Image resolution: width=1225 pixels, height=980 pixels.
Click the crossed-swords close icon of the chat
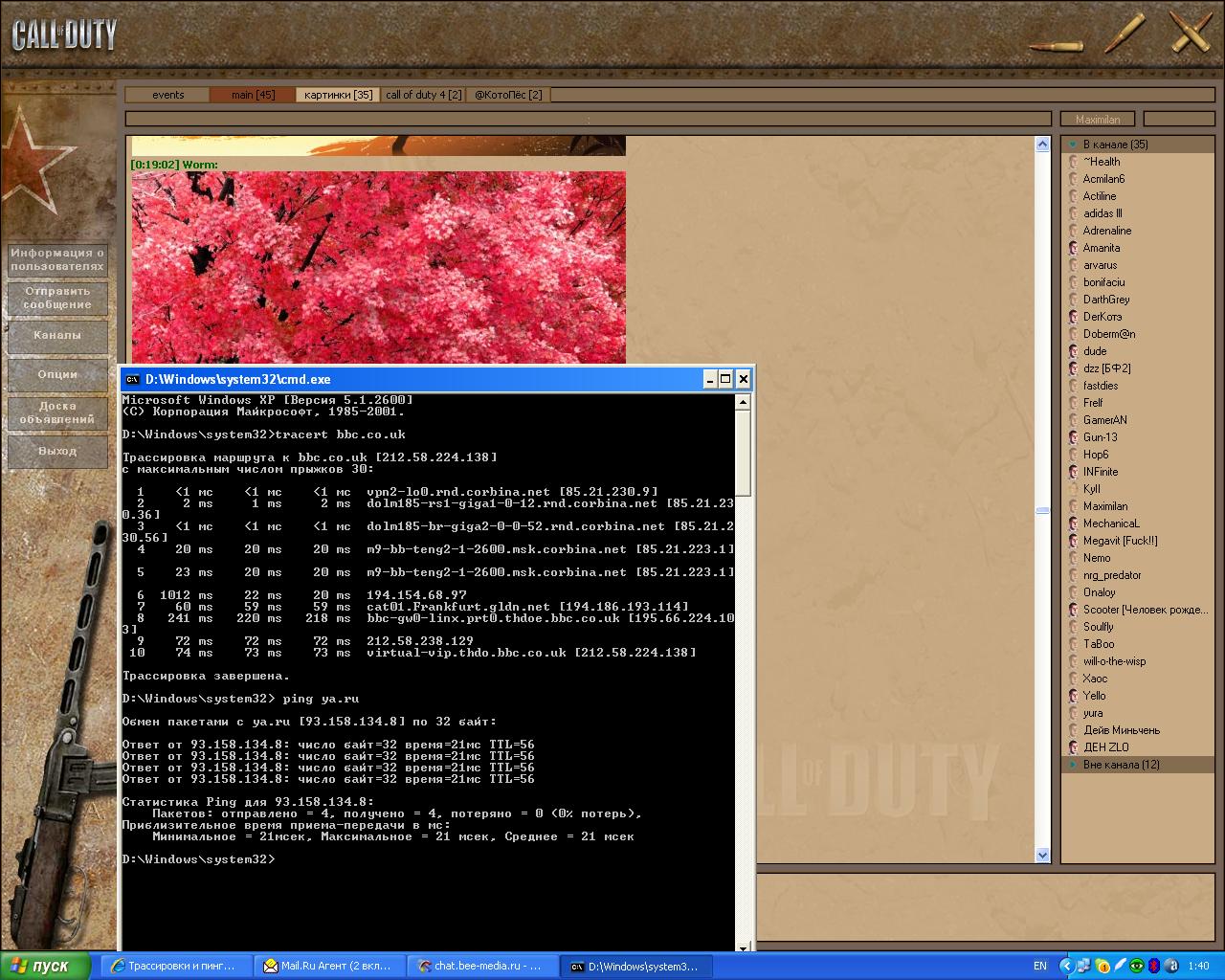click(x=1191, y=33)
